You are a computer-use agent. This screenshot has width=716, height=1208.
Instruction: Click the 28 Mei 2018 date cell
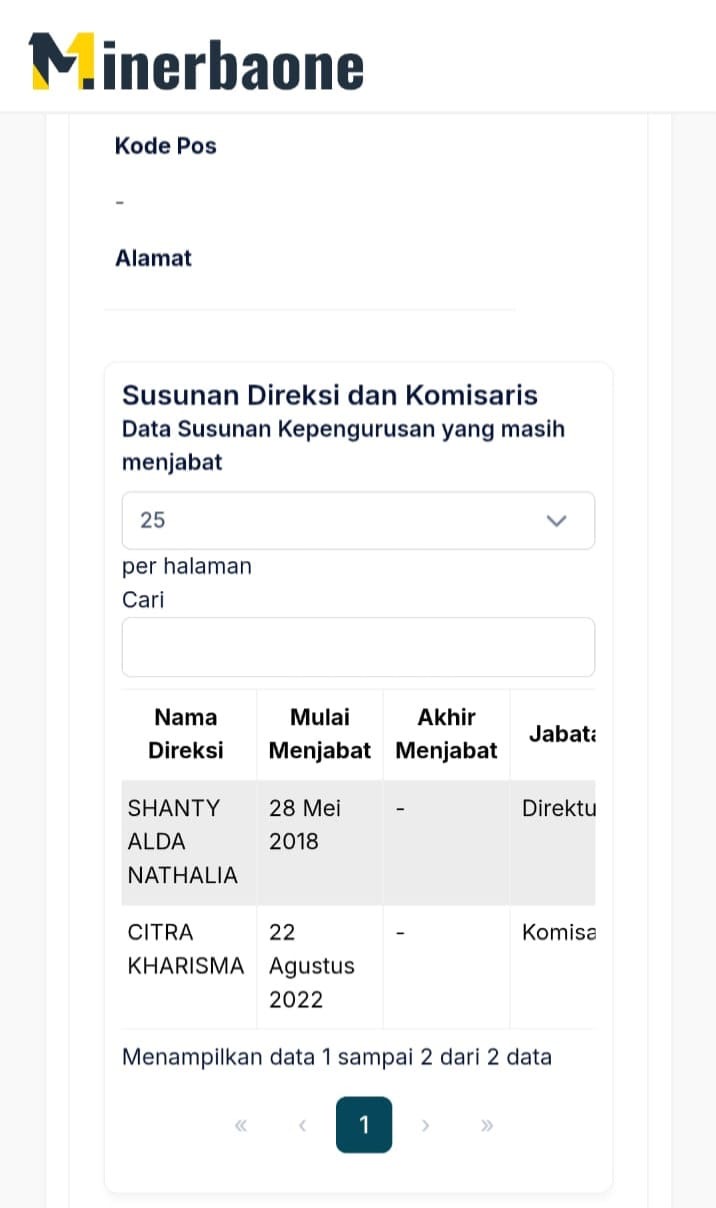(x=306, y=824)
